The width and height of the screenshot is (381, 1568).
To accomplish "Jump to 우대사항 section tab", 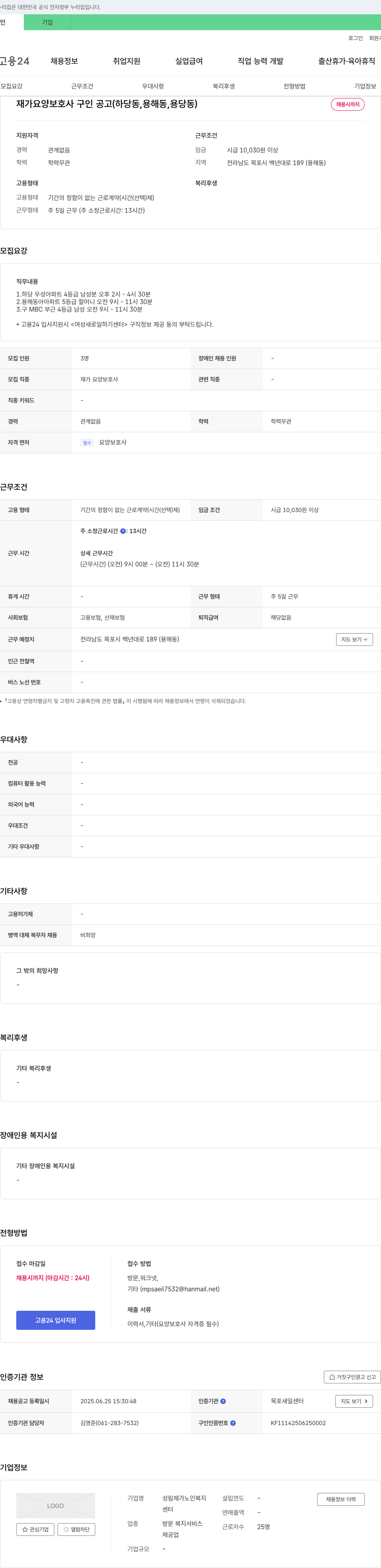I will click(x=153, y=87).
